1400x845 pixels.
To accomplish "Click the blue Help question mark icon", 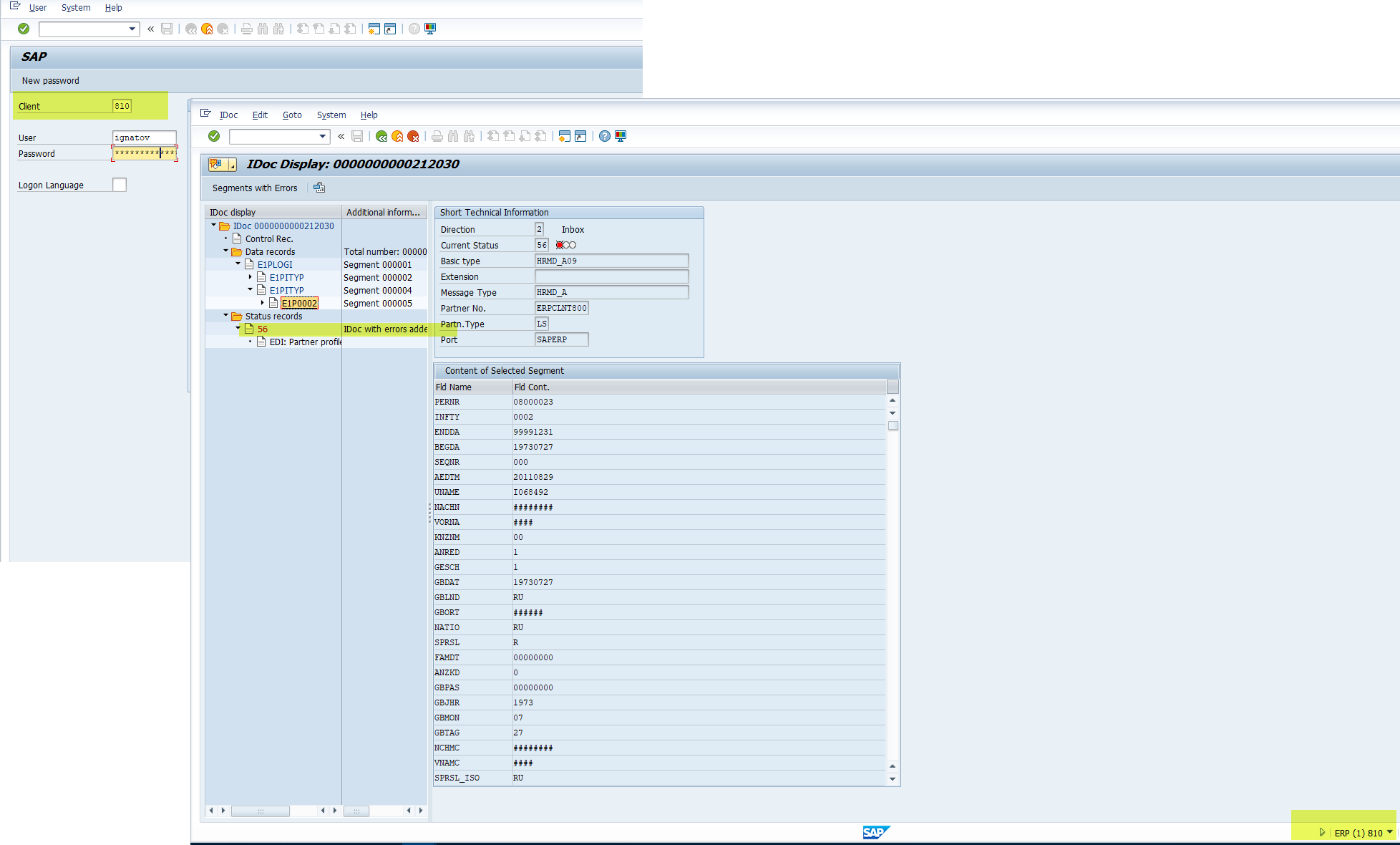I will click(x=605, y=136).
